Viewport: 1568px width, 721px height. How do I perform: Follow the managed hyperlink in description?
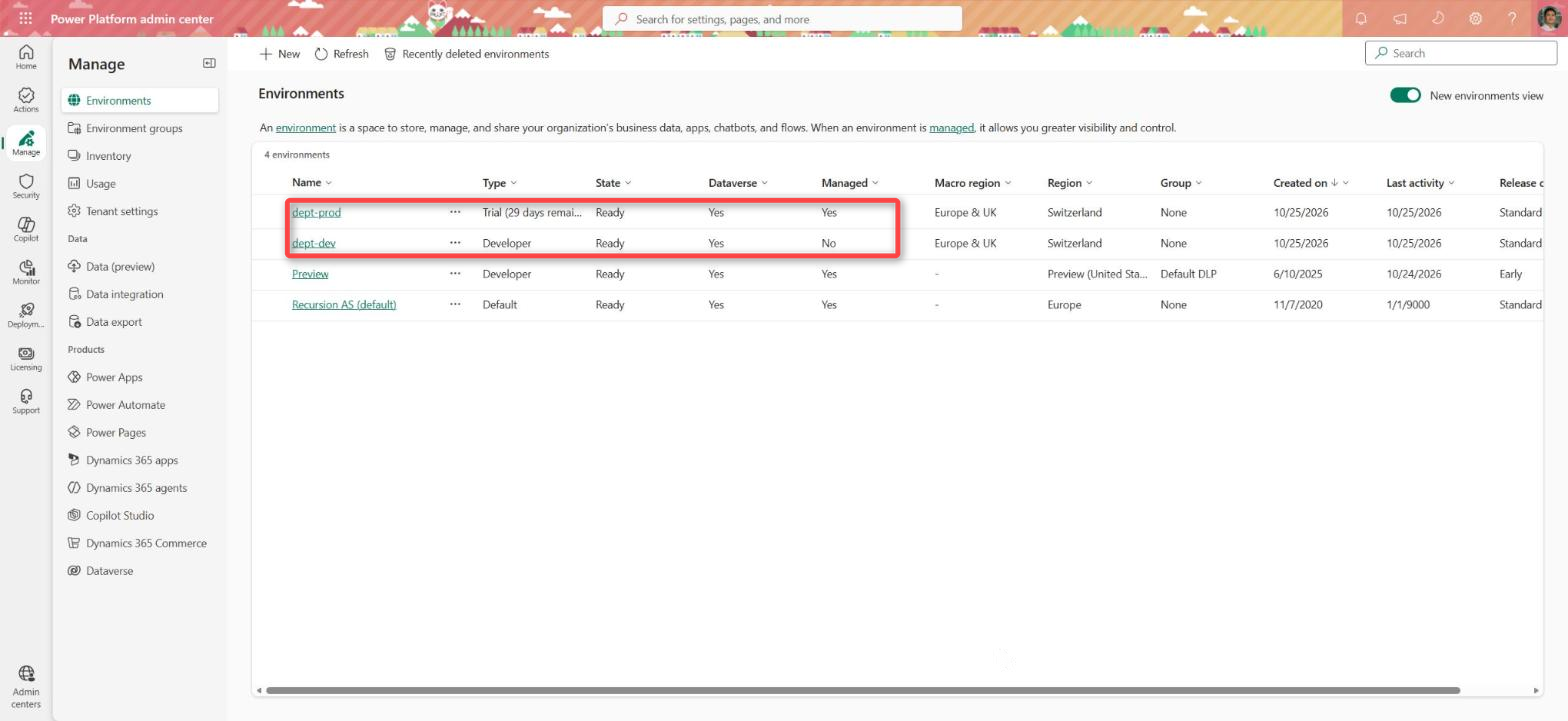pos(951,128)
